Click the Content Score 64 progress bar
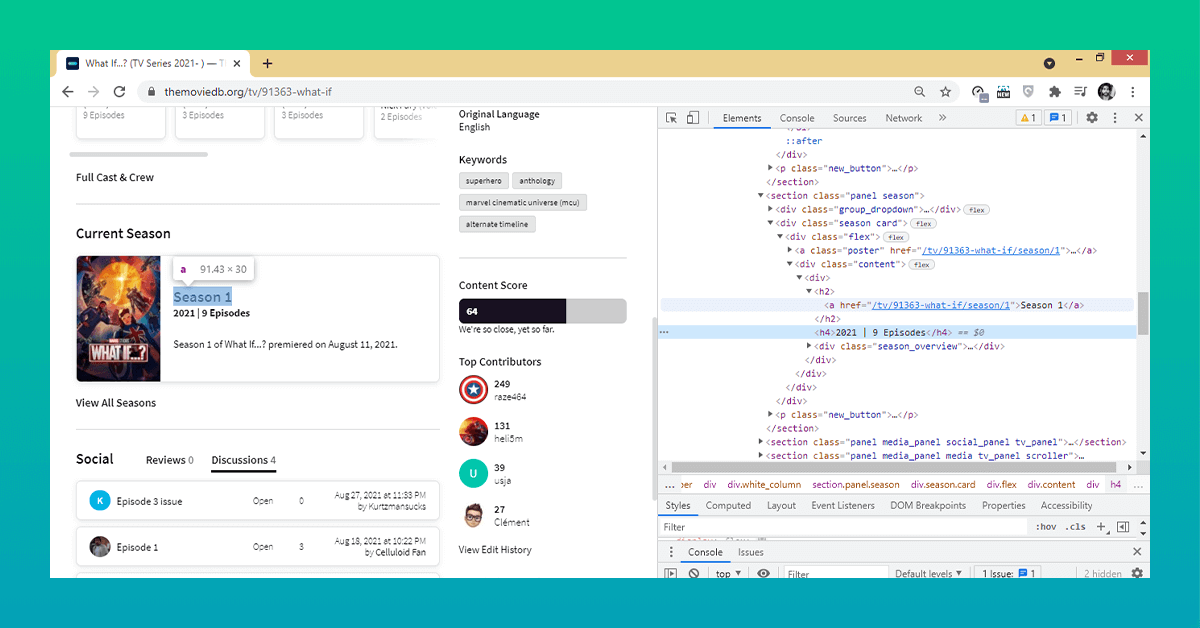This screenshot has width=1200, height=628. click(x=543, y=311)
